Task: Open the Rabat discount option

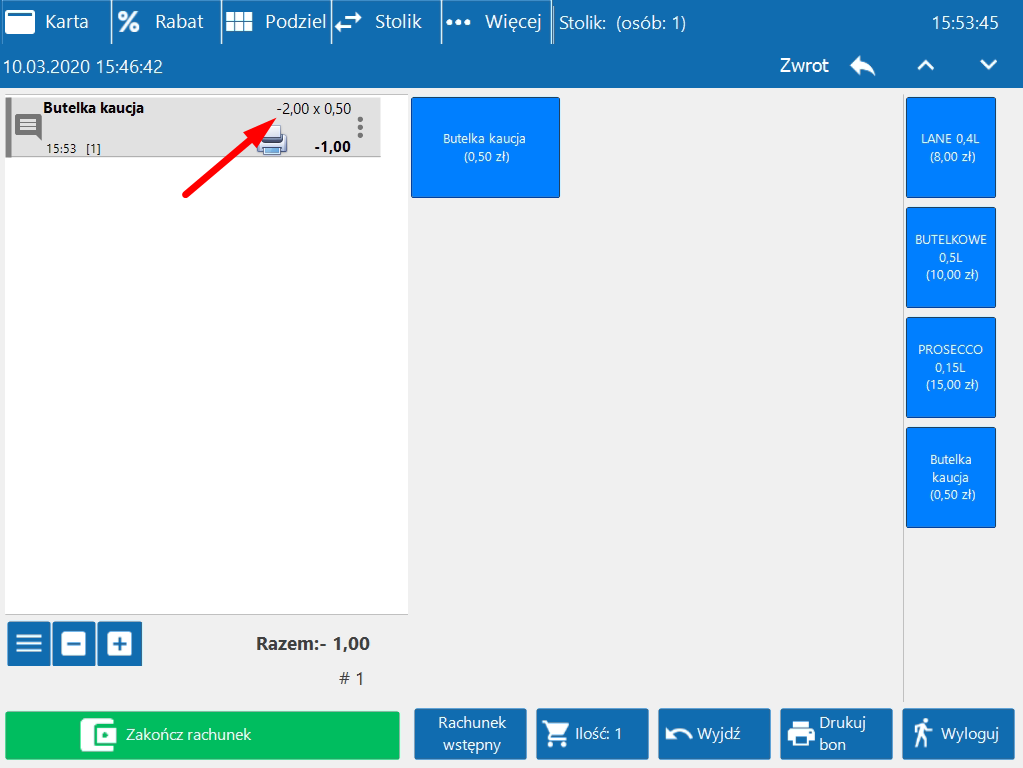Action: pyautogui.click(x=162, y=22)
